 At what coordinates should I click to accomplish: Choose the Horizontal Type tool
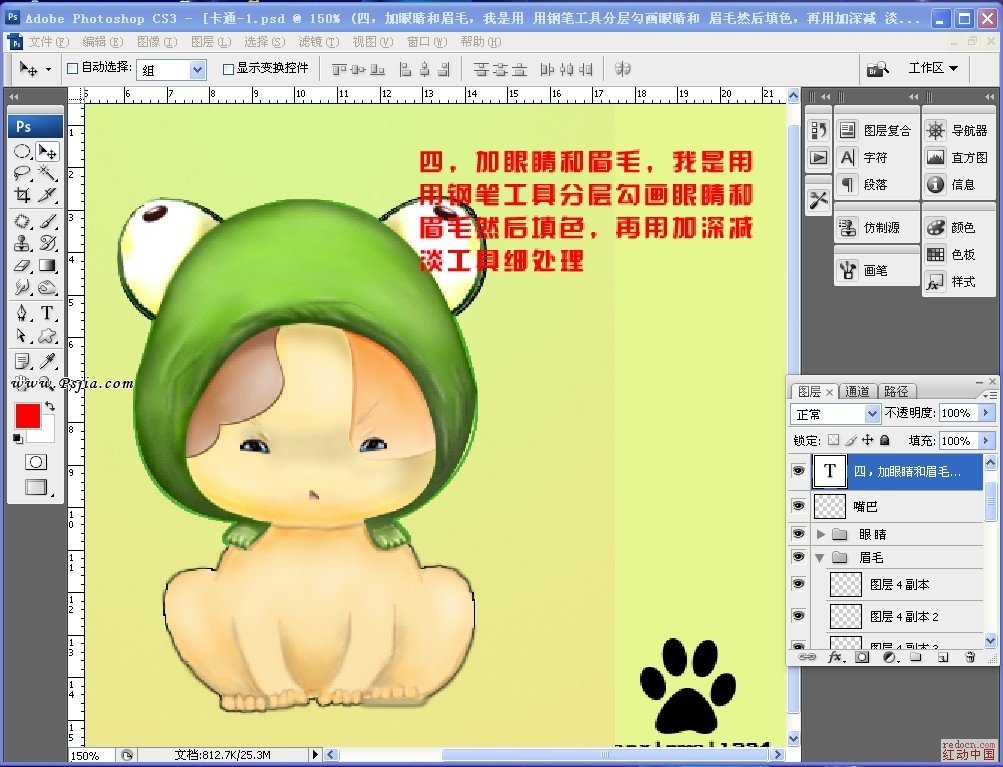pos(47,313)
